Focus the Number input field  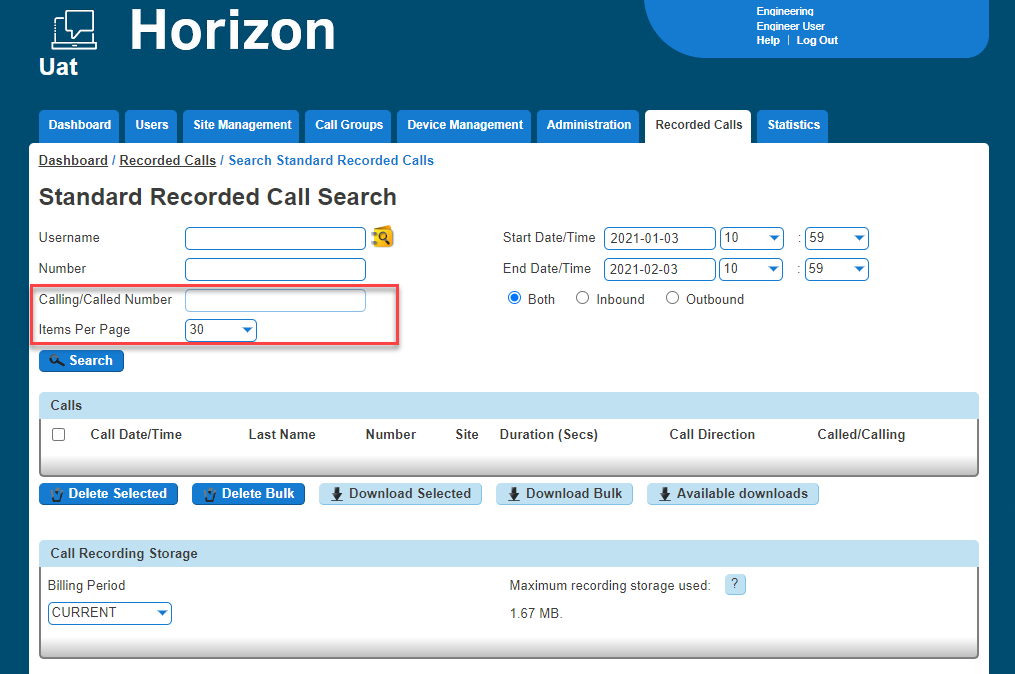pos(276,269)
